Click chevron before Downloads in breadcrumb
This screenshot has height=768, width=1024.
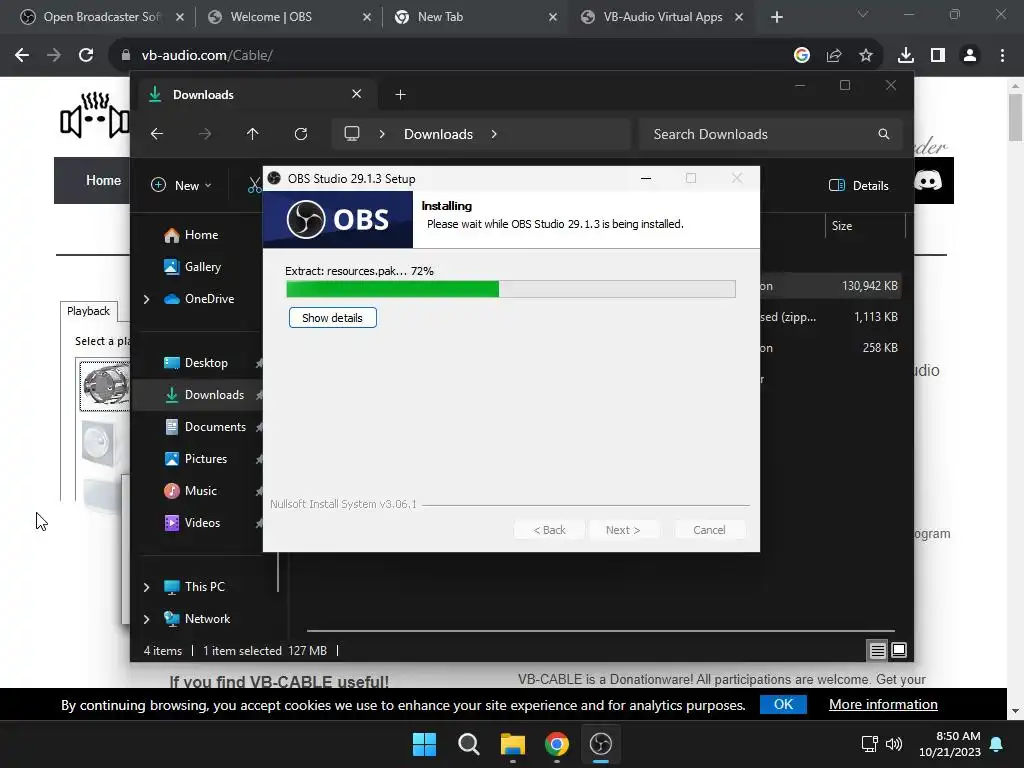click(x=382, y=134)
